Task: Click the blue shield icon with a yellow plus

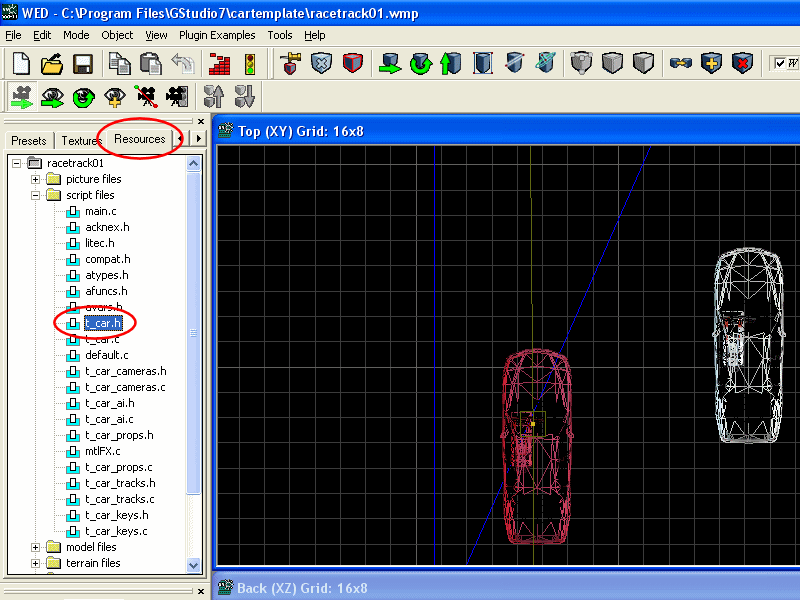Action: click(711, 64)
